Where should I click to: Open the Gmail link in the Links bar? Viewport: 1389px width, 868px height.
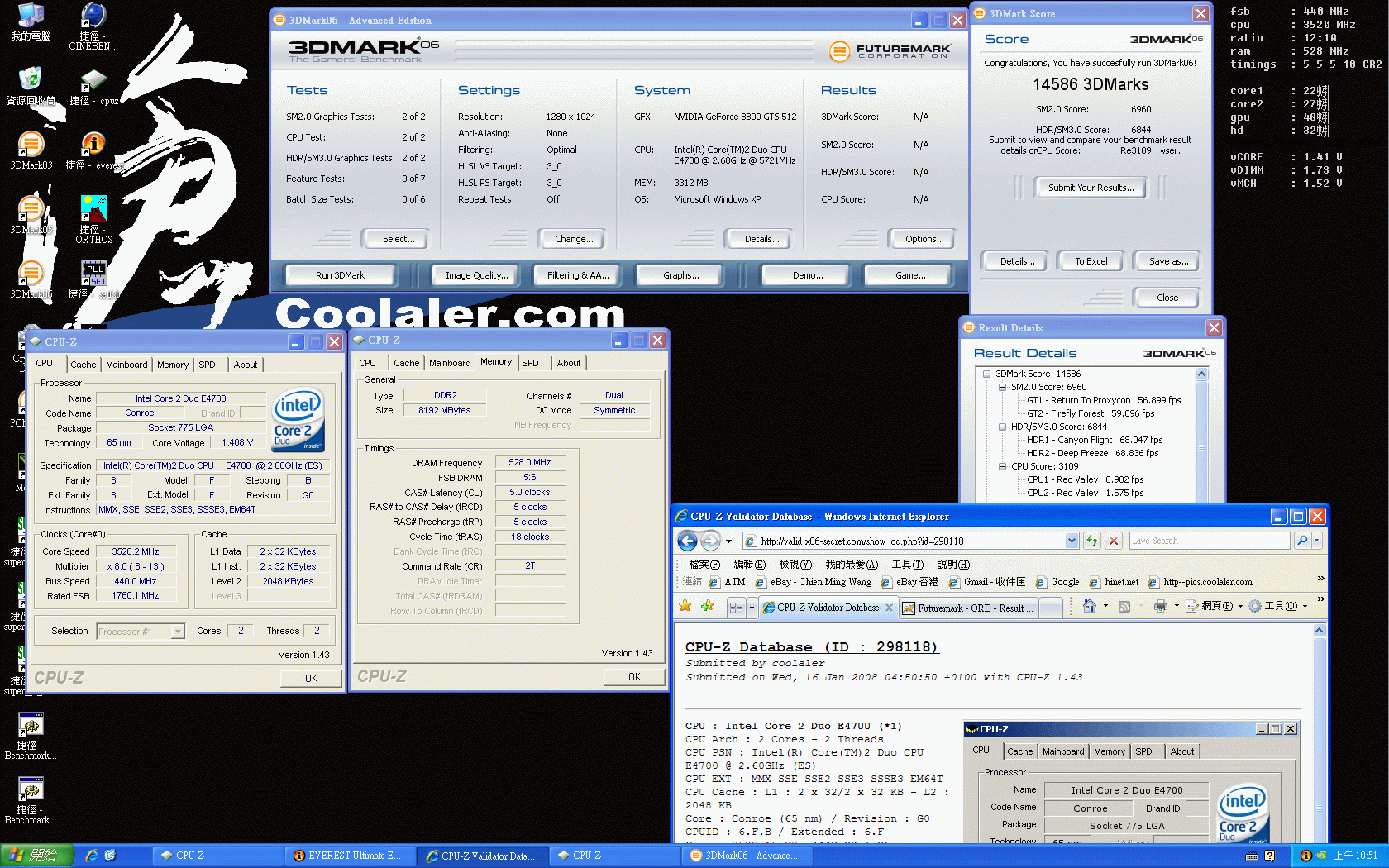tap(987, 582)
